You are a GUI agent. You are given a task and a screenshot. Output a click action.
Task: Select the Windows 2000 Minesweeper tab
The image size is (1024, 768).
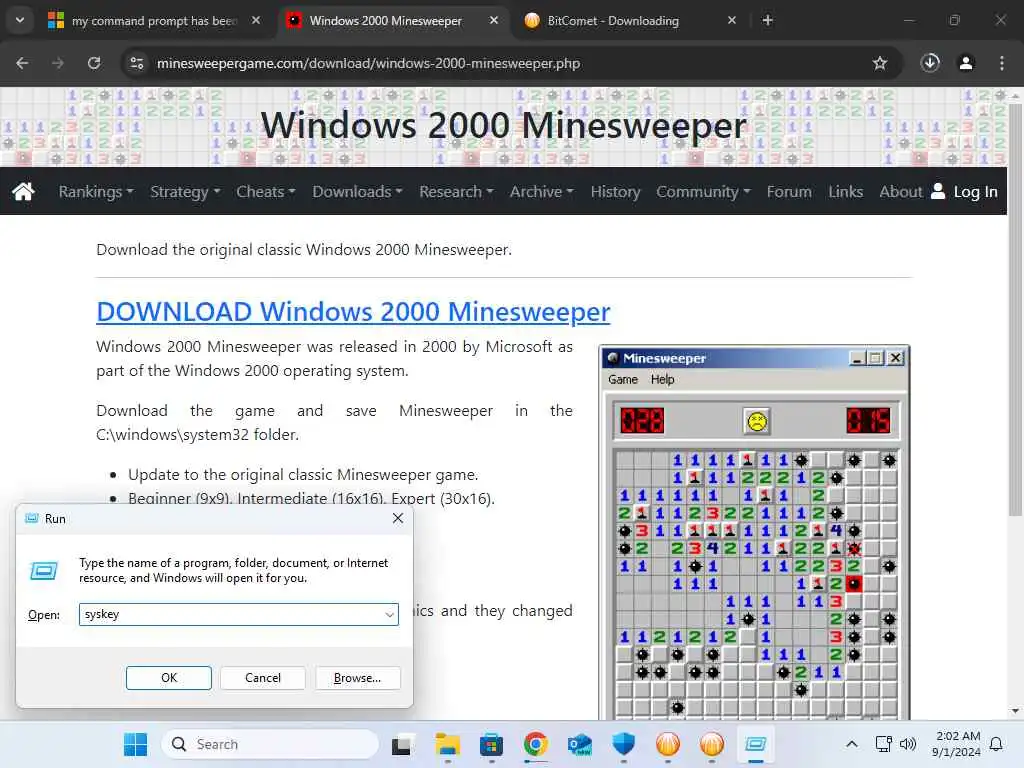pos(385,21)
